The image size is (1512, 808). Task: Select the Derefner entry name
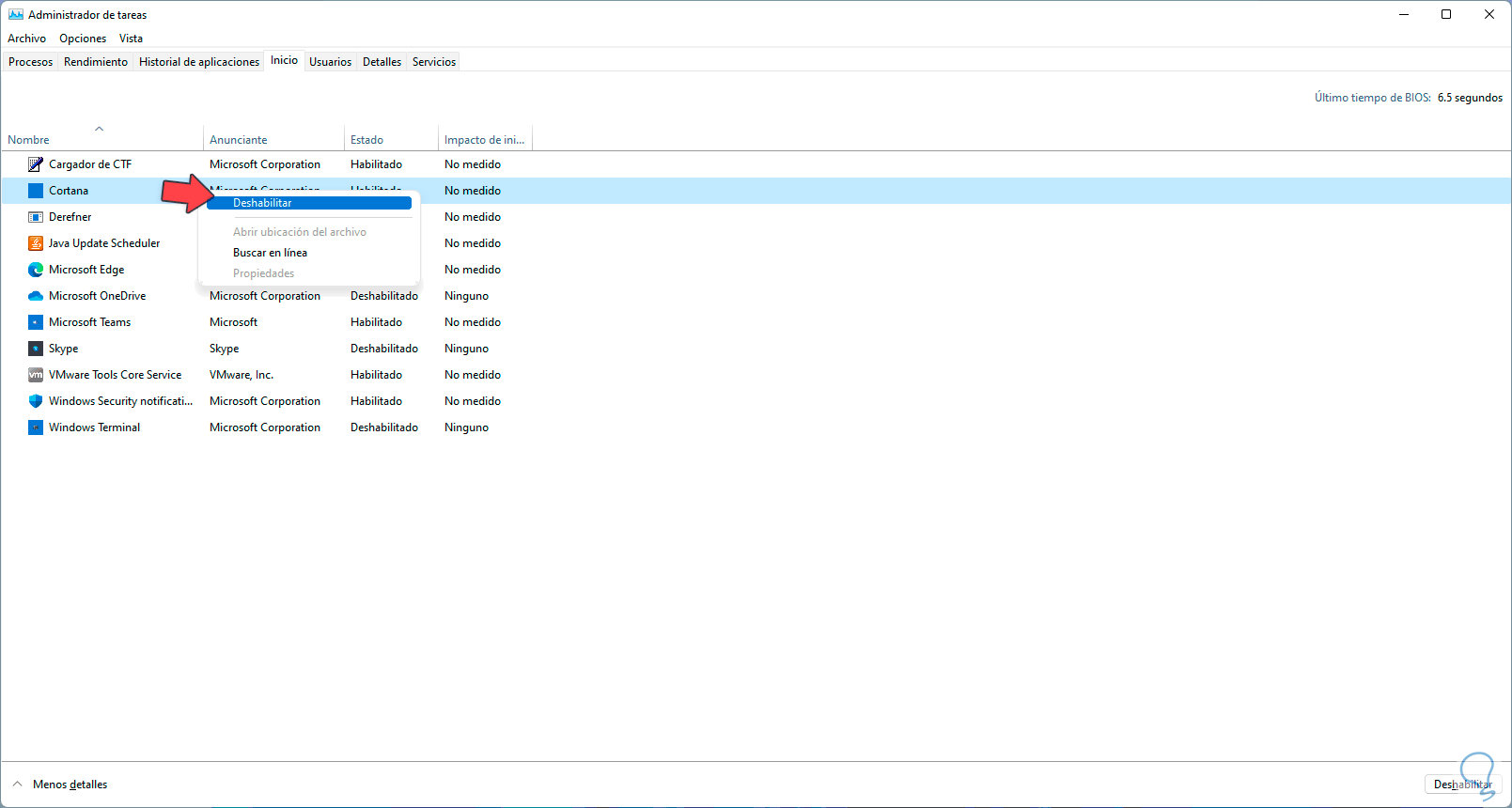click(70, 217)
